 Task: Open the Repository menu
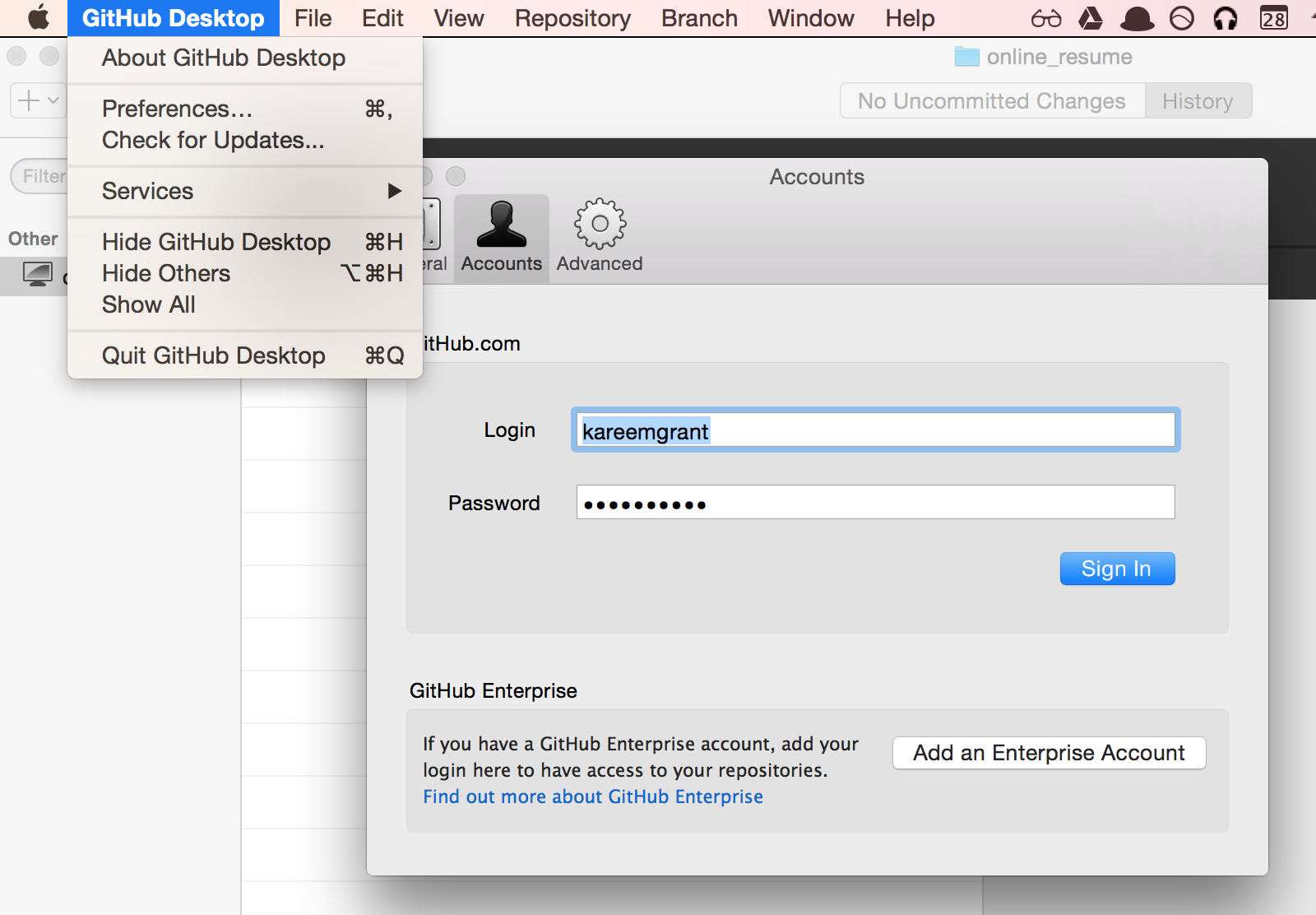click(572, 18)
